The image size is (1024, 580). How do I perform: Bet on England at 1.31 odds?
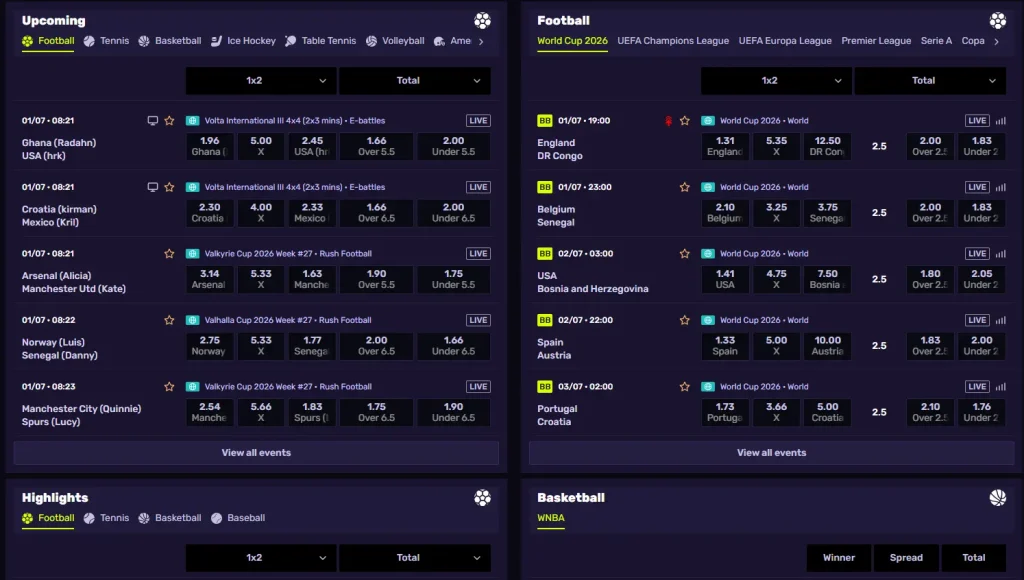pyautogui.click(x=725, y=146)
